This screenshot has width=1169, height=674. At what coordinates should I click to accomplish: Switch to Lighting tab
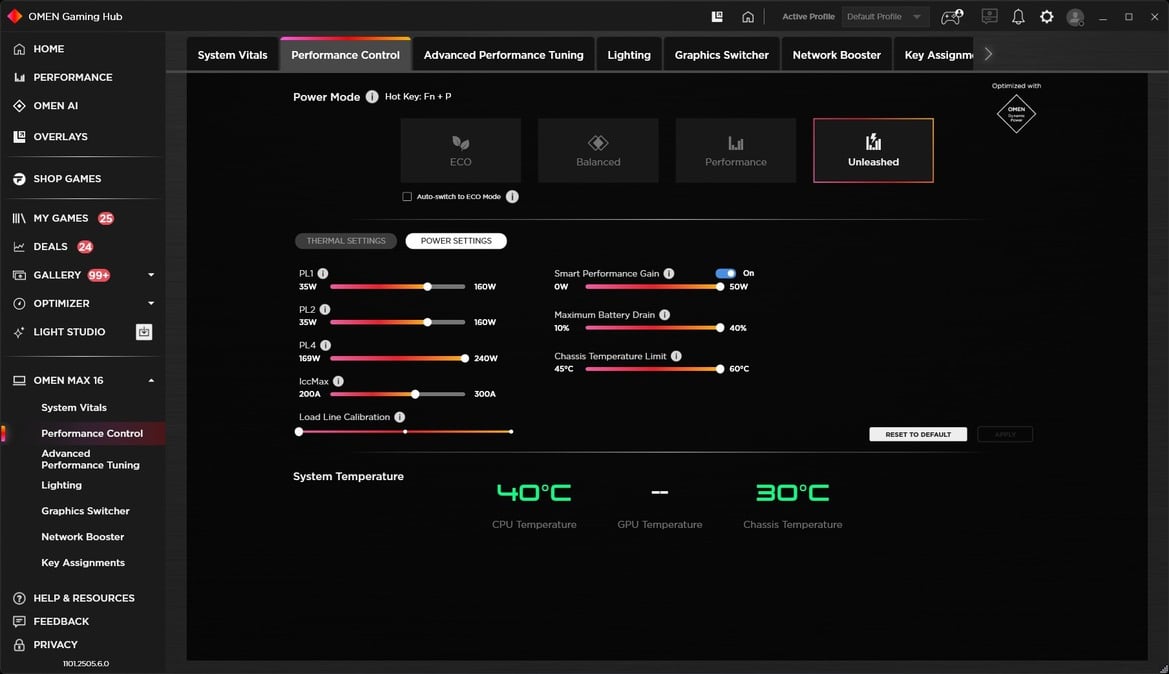click(x=628, y=55)
